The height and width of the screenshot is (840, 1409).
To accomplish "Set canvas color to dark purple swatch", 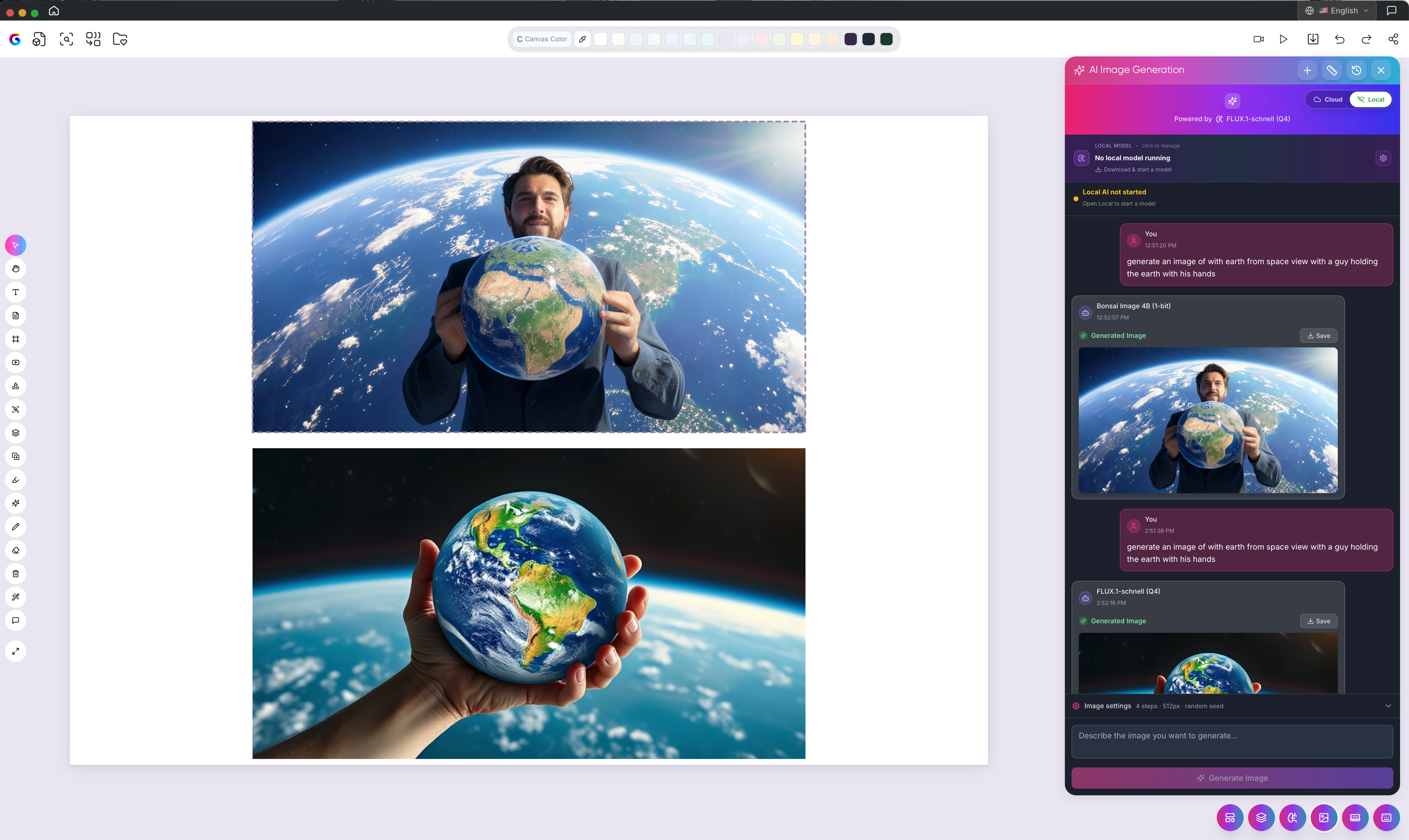I will tap(851, 39).
